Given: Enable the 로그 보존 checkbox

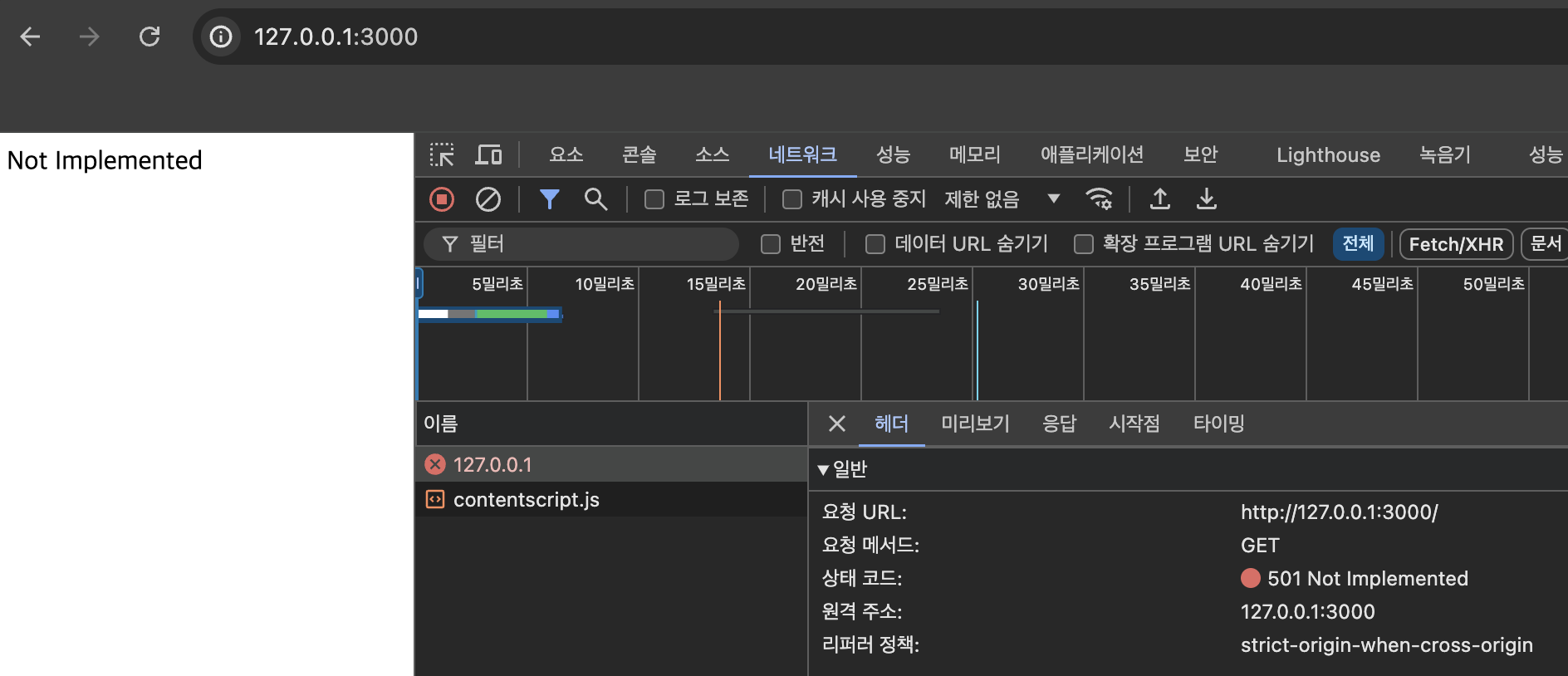Looking at the screenshot, I should point(654,199).
